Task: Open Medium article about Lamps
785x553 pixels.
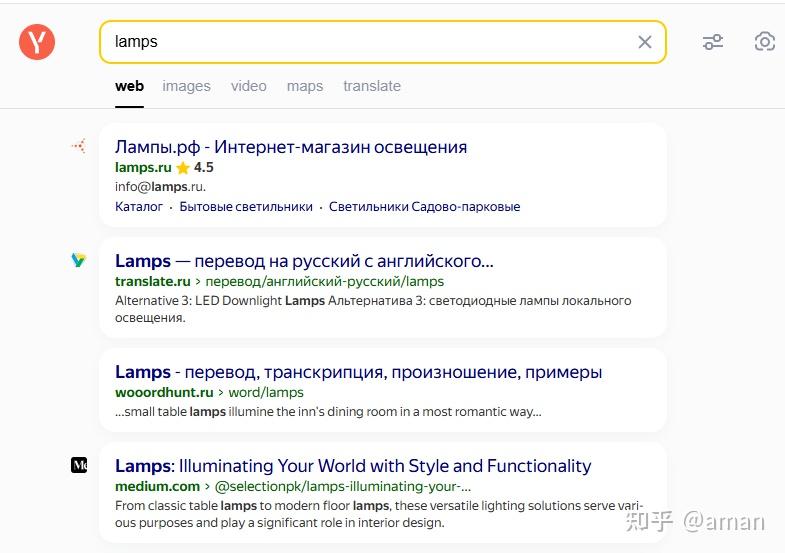Action: pyautogui.click(x=353, y=466)
